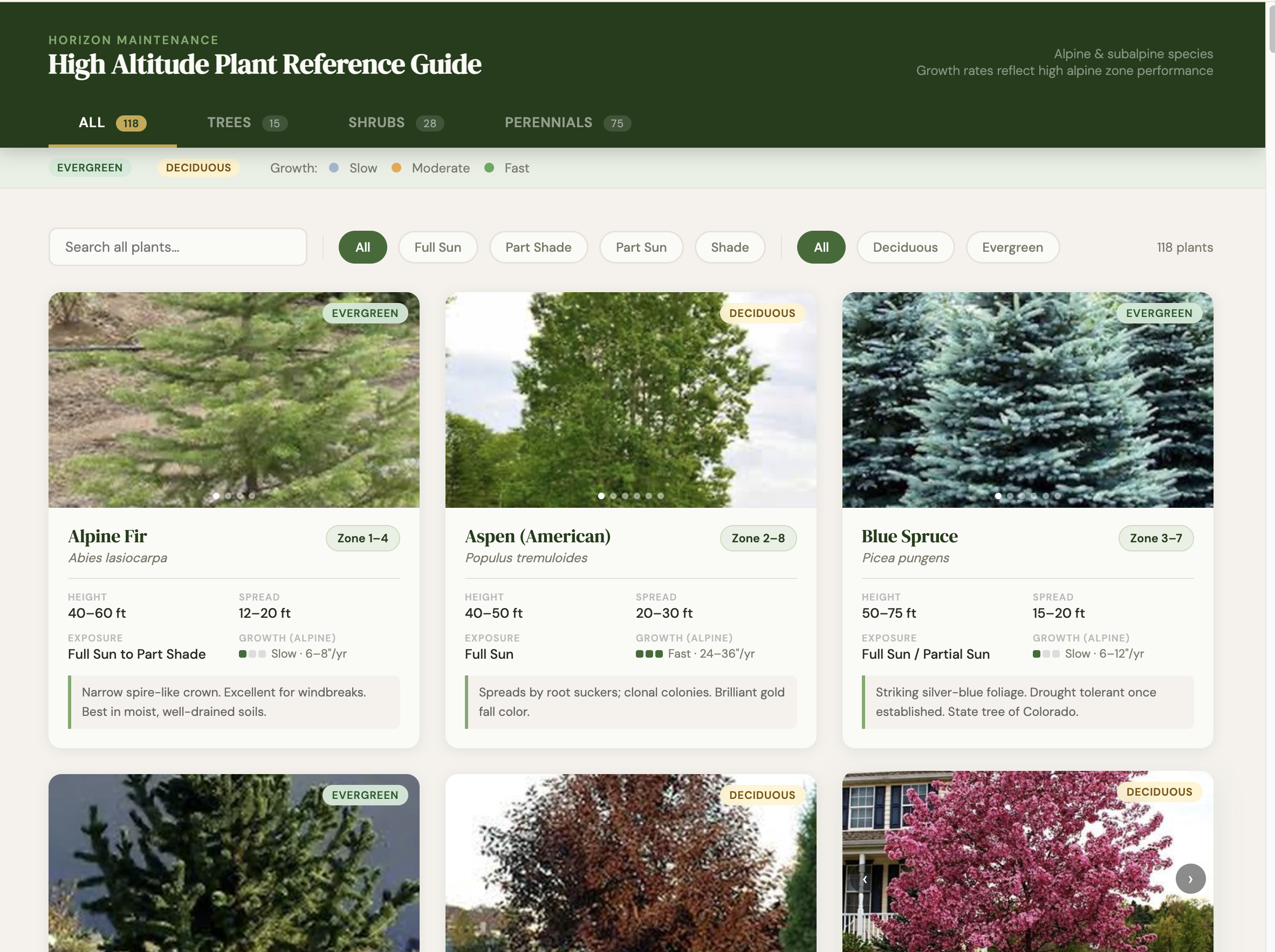This screenshot has width=1275, height=952.
Task: Select first carousel dot on Alpine Fir image
Action: coord(216,495)
